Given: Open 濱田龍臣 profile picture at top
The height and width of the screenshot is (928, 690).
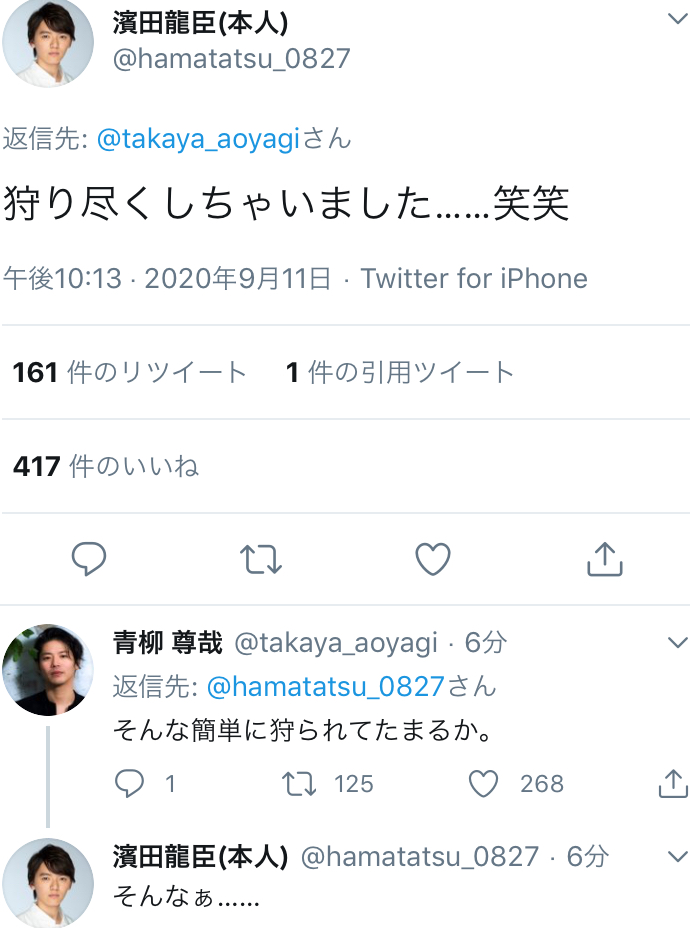Looking at the screenshot, I should coord(48,42).
